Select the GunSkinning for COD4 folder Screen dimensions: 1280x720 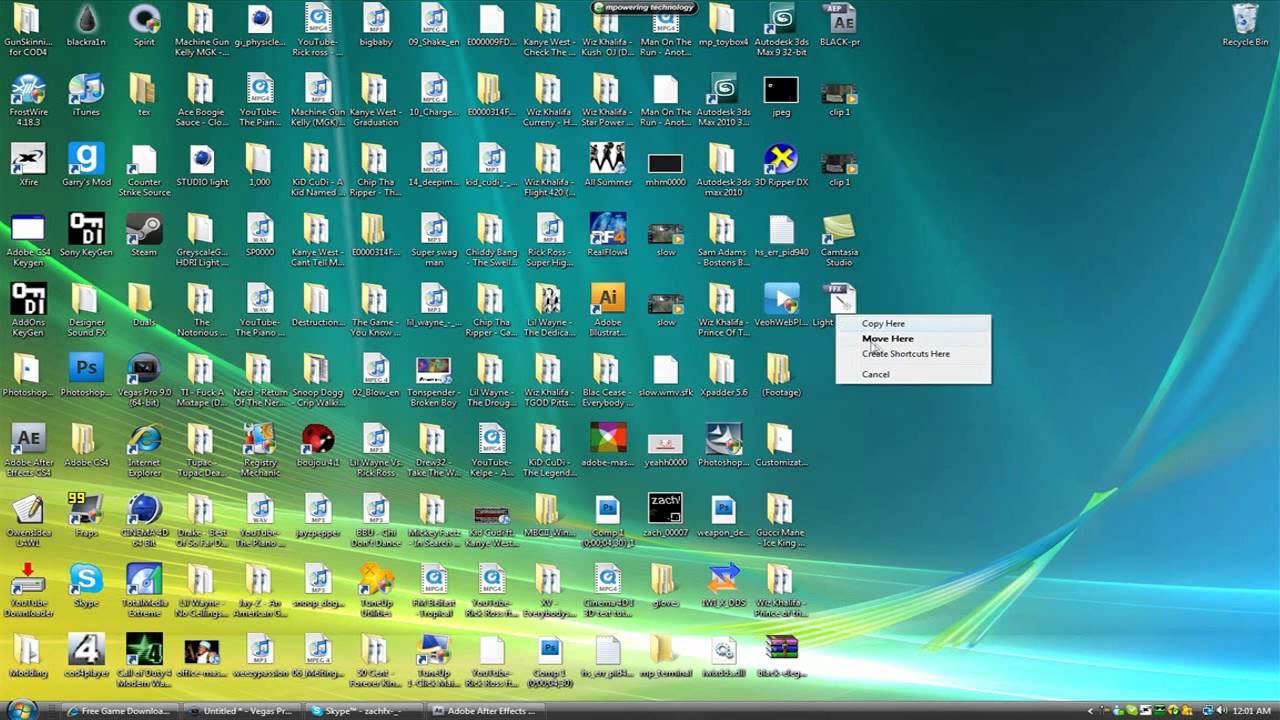click(x=28, y=30)
